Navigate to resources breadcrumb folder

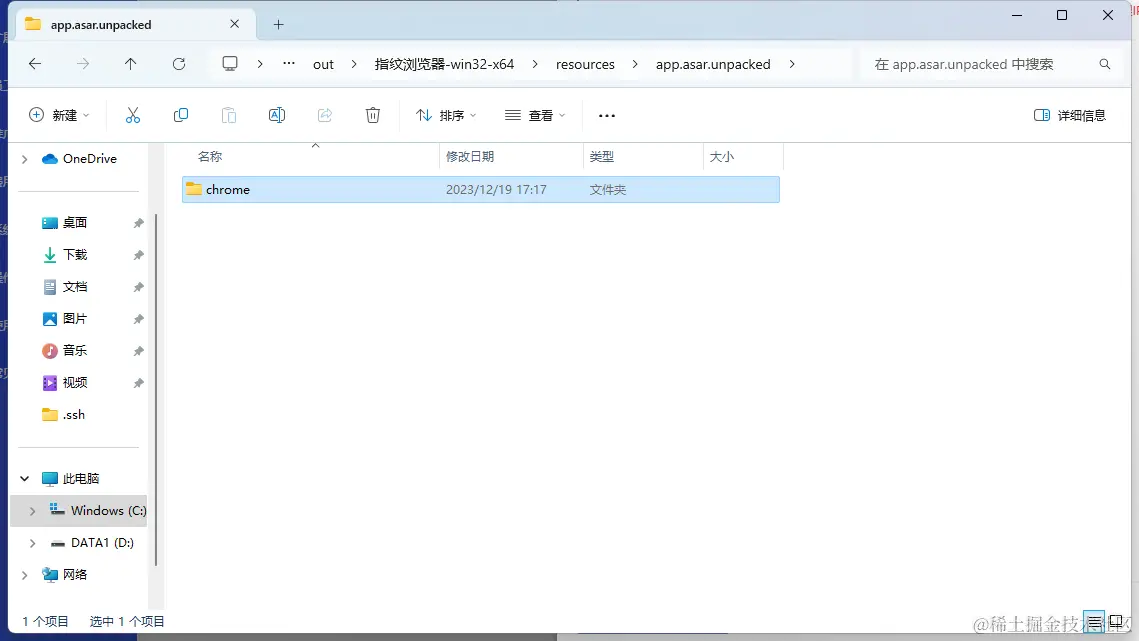tap(585, 64)
